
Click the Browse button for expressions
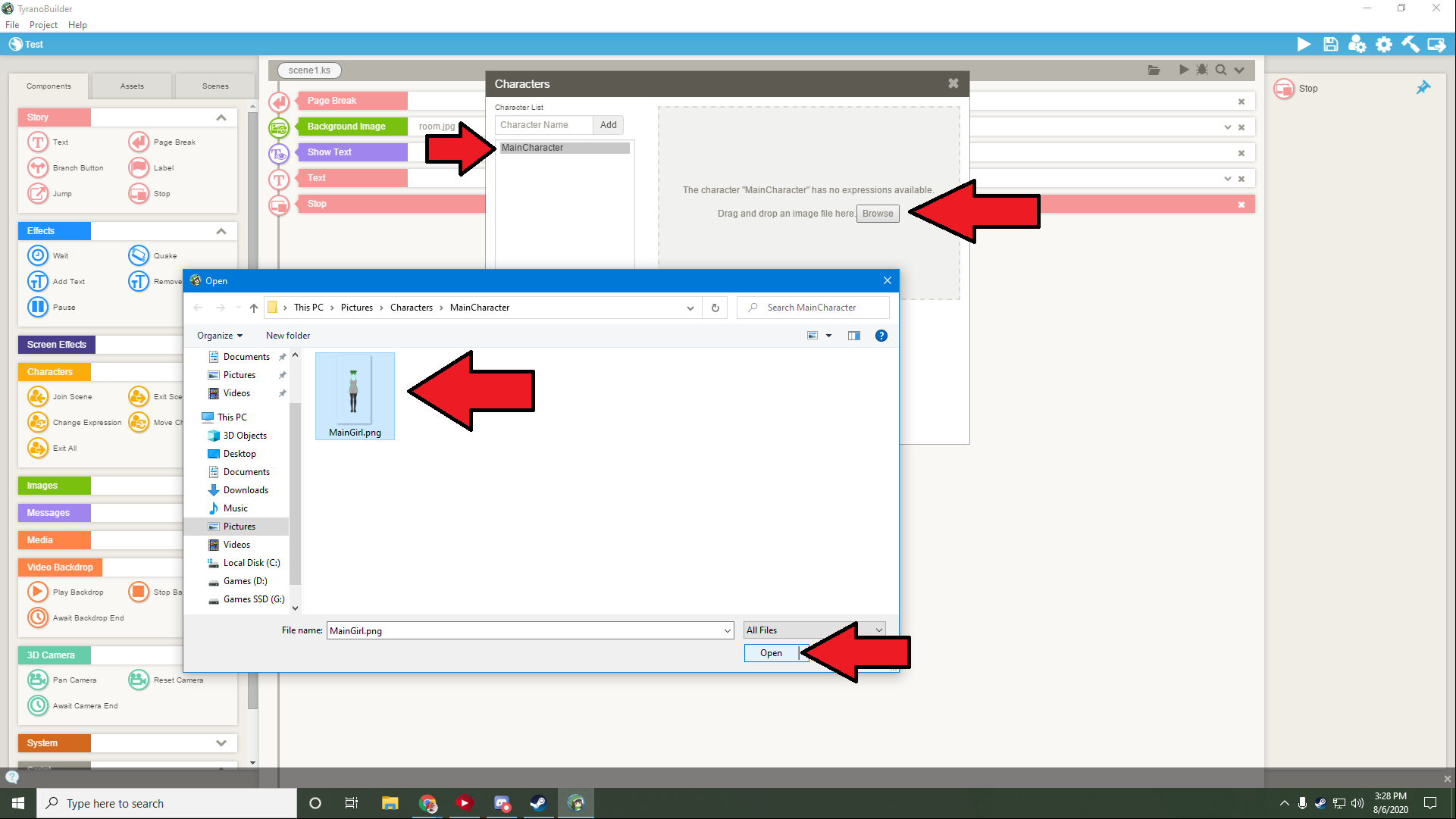point(877,214)
